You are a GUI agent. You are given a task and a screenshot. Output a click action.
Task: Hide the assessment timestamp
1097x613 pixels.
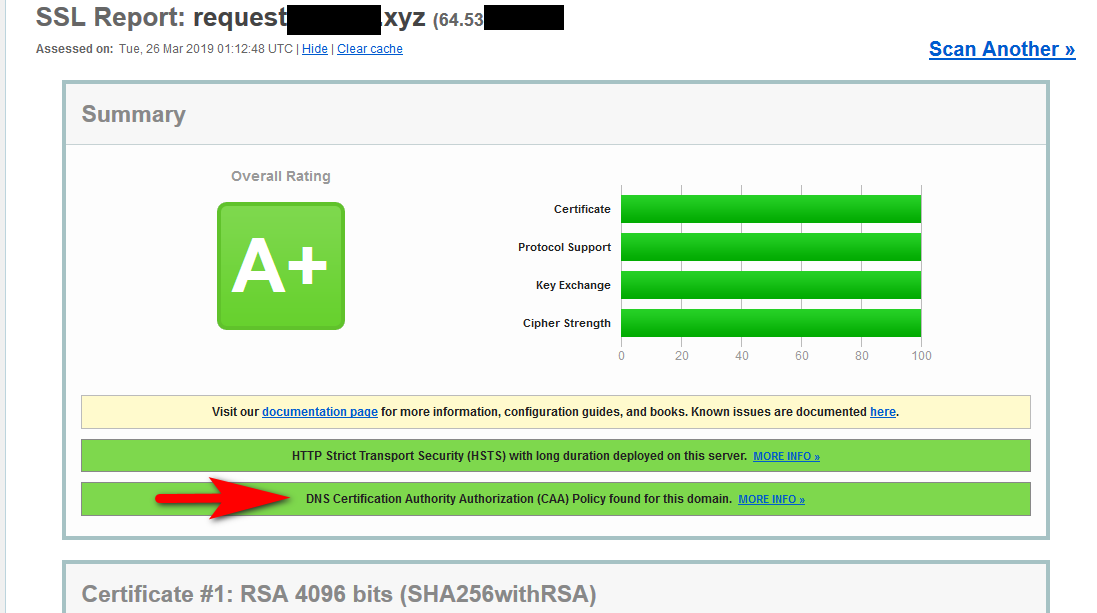click(315, 48)
